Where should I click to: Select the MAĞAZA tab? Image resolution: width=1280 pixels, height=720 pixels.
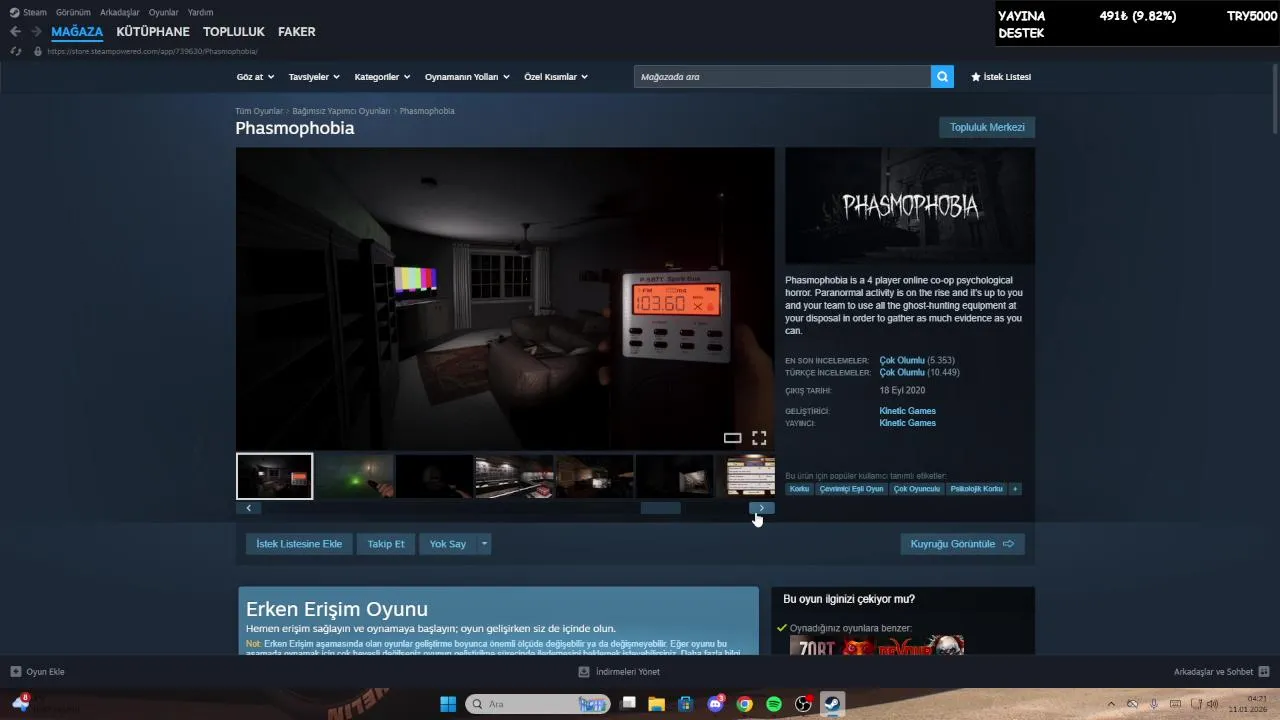click(77, 32)
